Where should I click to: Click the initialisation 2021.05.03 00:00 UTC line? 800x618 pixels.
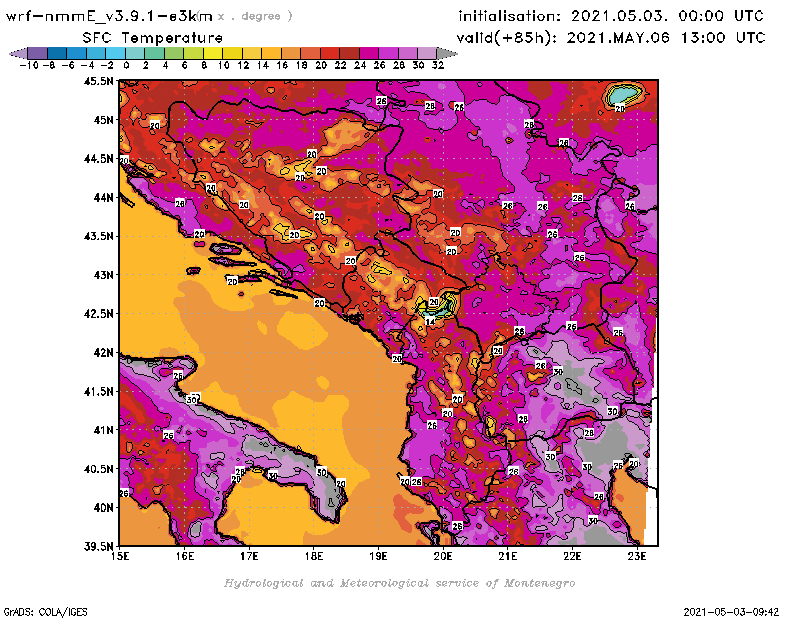(611, 16)
